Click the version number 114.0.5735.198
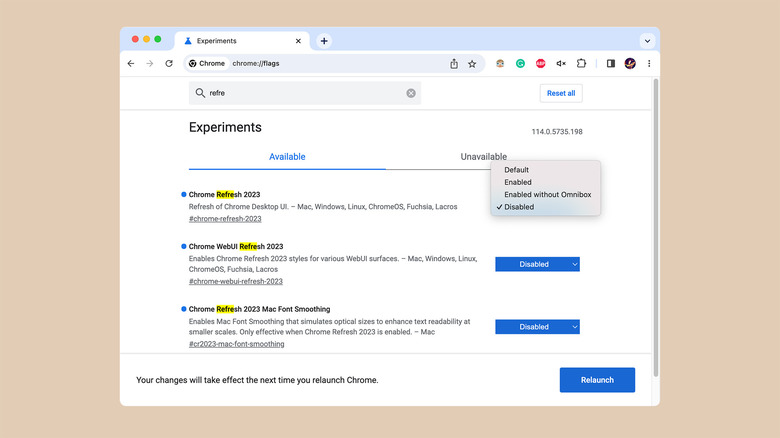780x438 pixels. (557, 132)
